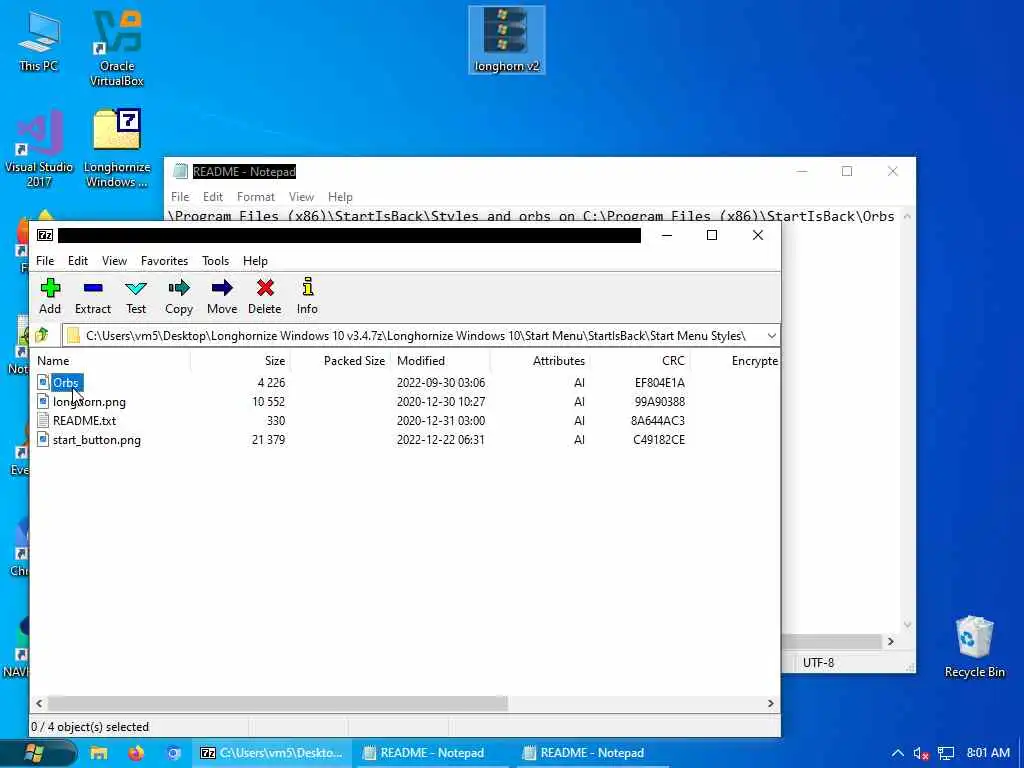Open the Visual Studio 2017 desktop icon
Image resolution: width=1024 pixels, height=768 pixels.
click(39, 148)
